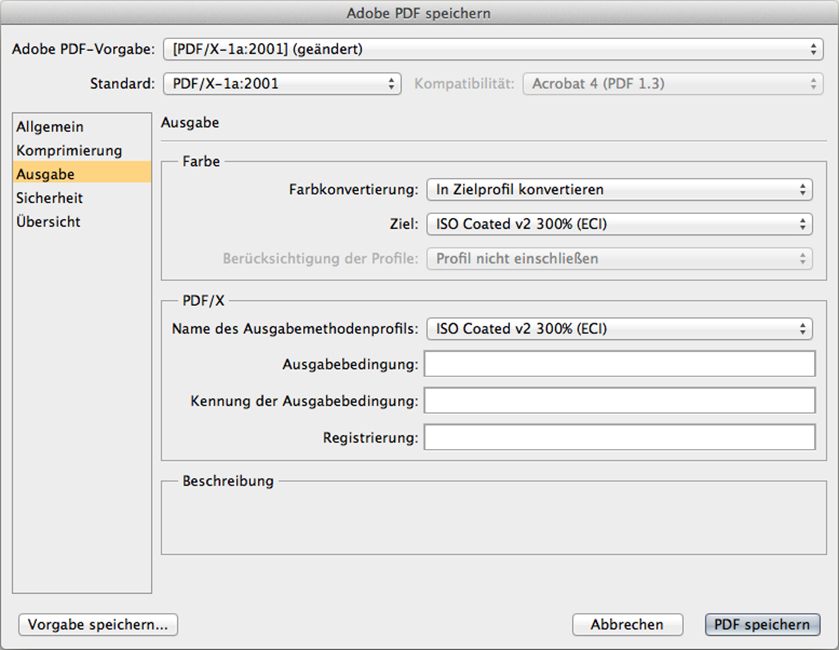Open the Standard PDF/X-1a:2001 dropdown
839x650 pixels.
tap(282, 83)
